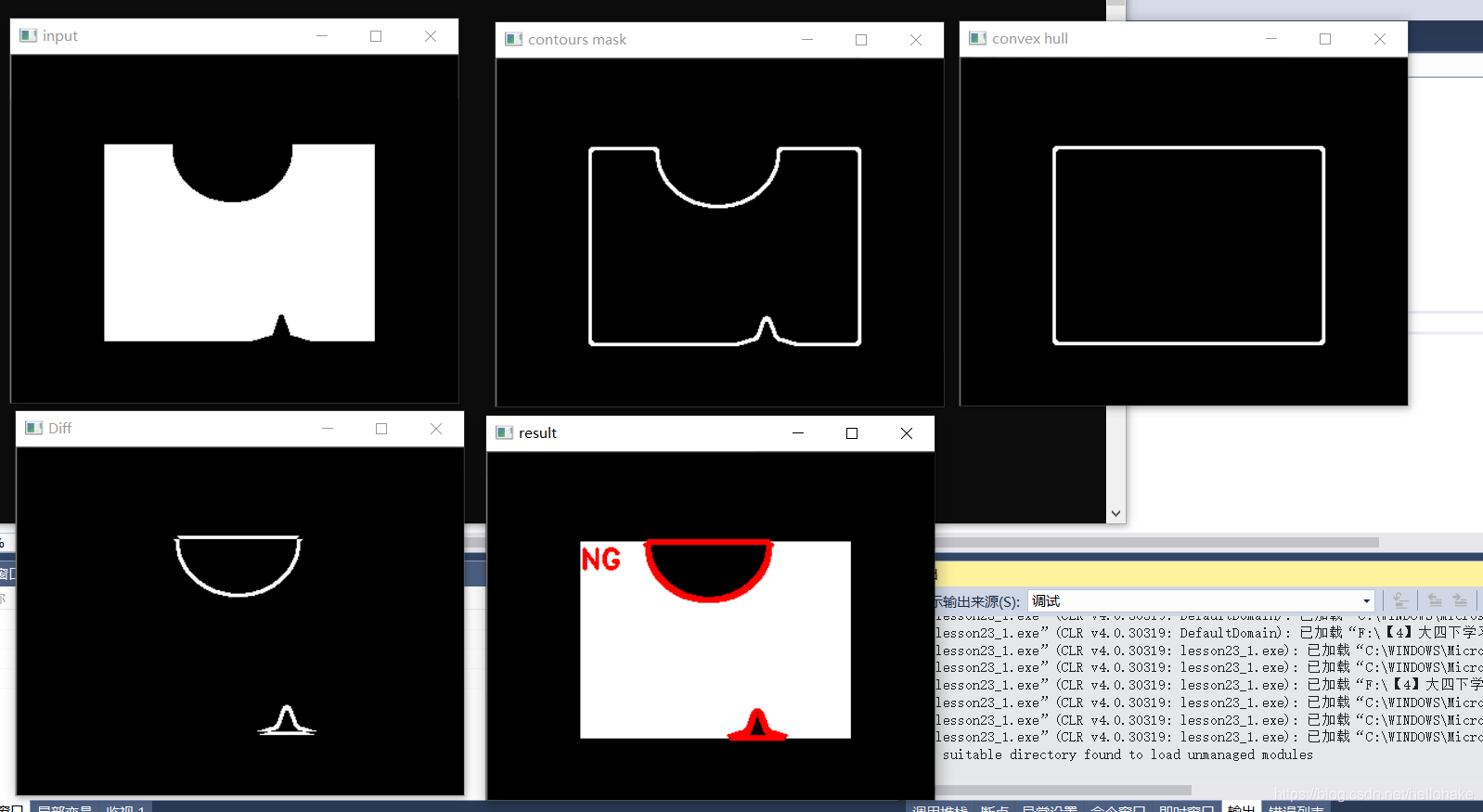Open the 异常设置 tab
Screen dimensions: 1483x812
pos(1049,808)
